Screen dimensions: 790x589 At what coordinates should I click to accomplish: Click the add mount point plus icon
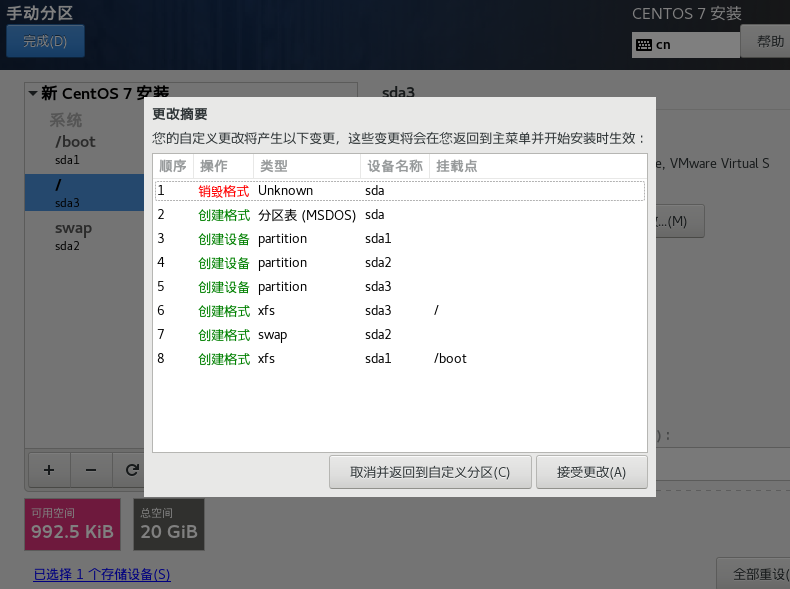(x=49, y=470)
